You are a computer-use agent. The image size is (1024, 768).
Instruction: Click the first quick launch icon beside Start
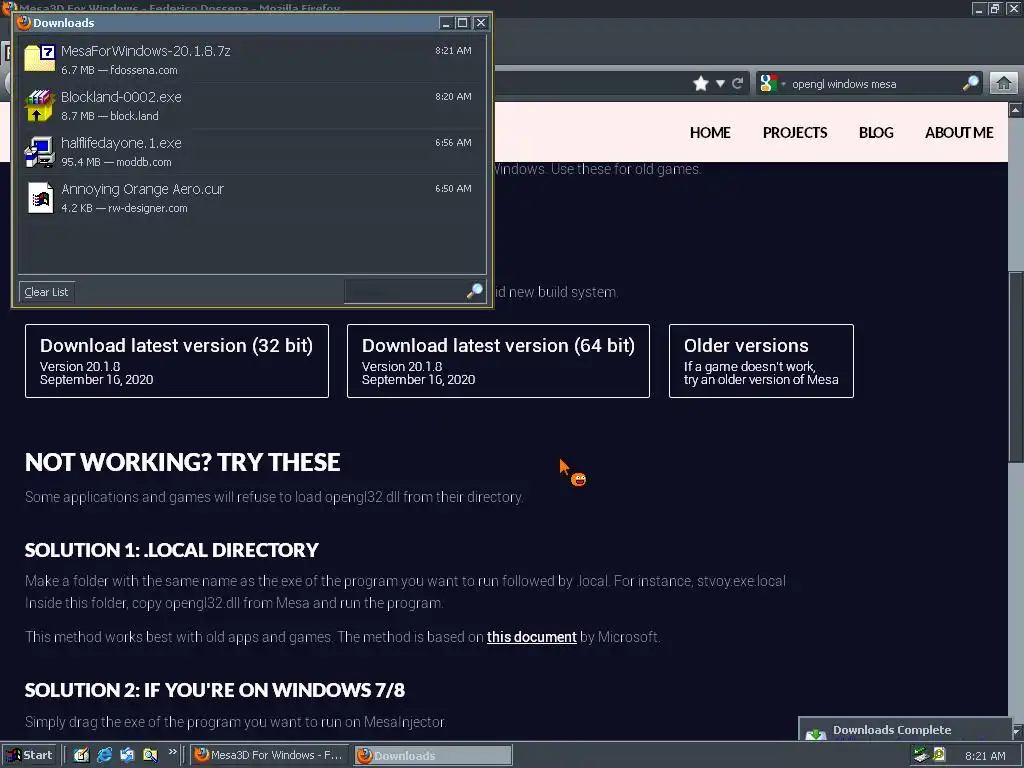tap(82, 755)
